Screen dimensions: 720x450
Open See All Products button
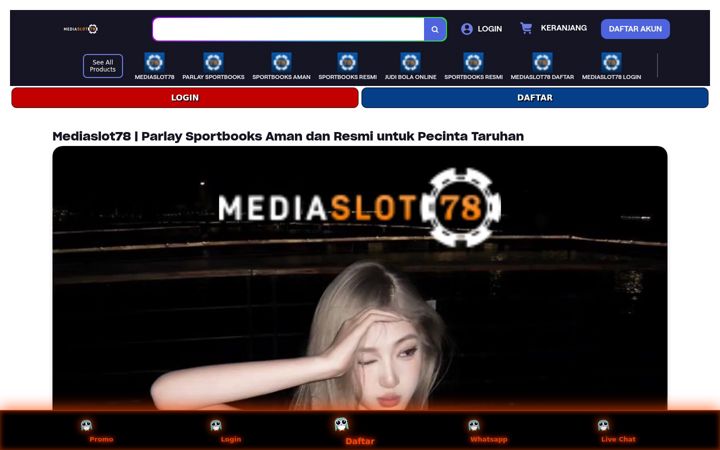(x=103, y=66)
